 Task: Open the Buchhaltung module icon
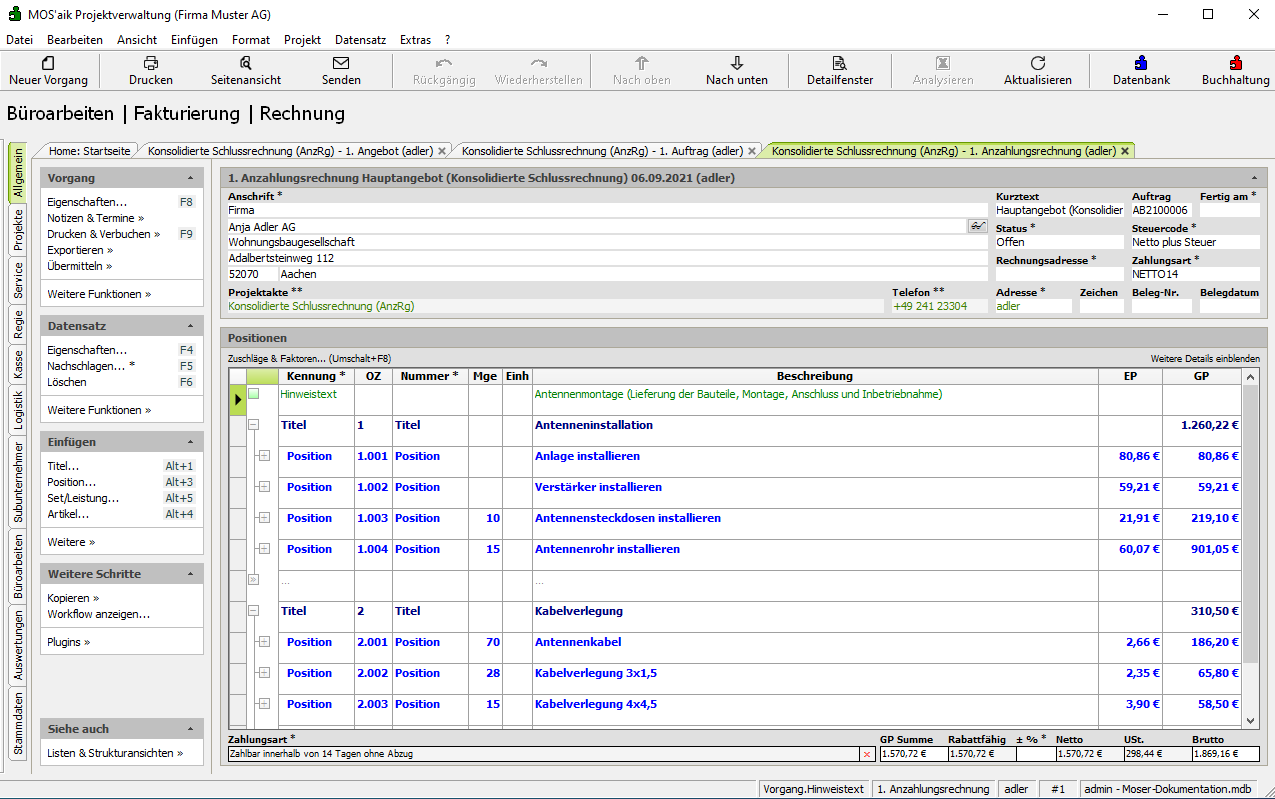tap(1235, 63)
